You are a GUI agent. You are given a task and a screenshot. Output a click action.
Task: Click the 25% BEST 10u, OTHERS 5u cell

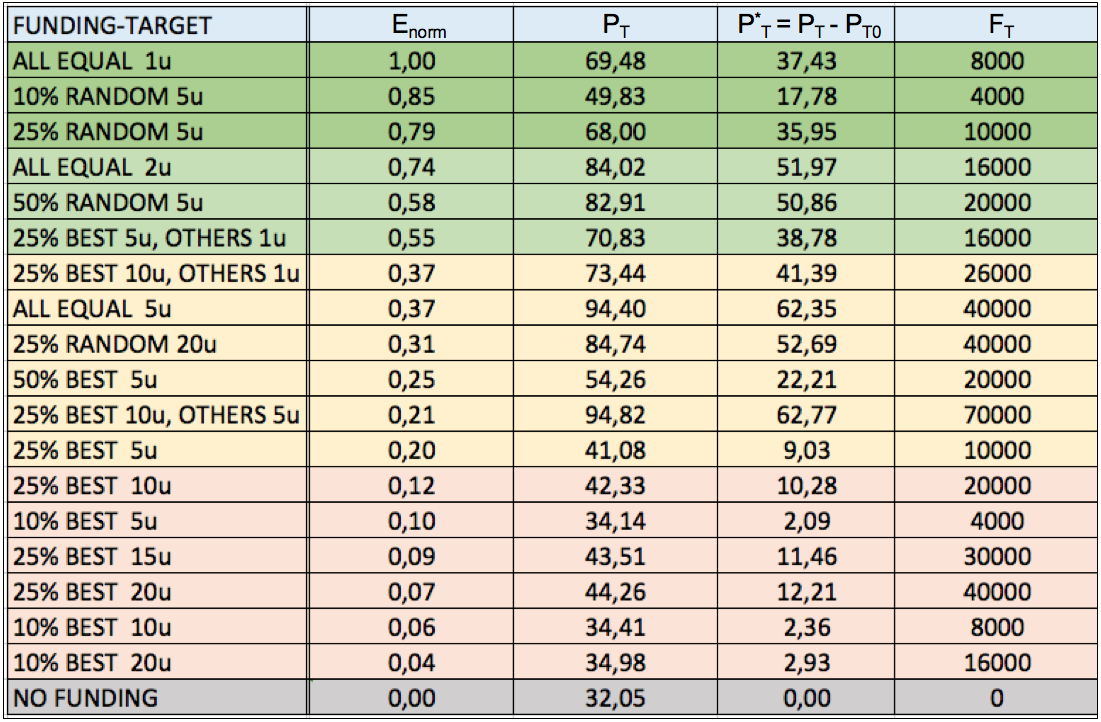coord(155,415)
